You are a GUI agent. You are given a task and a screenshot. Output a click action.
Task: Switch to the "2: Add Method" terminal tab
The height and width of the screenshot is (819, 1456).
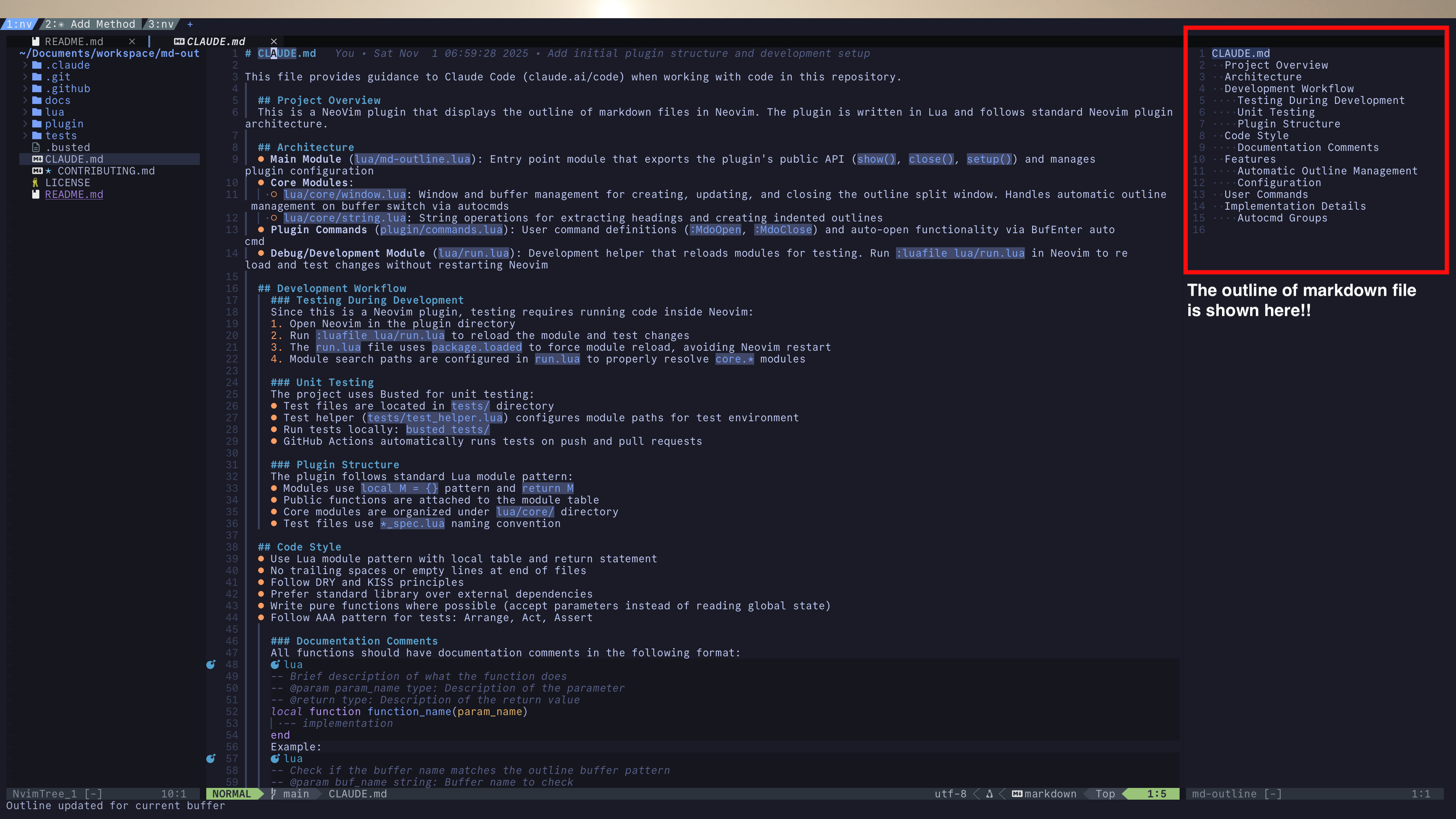point(91,24)
